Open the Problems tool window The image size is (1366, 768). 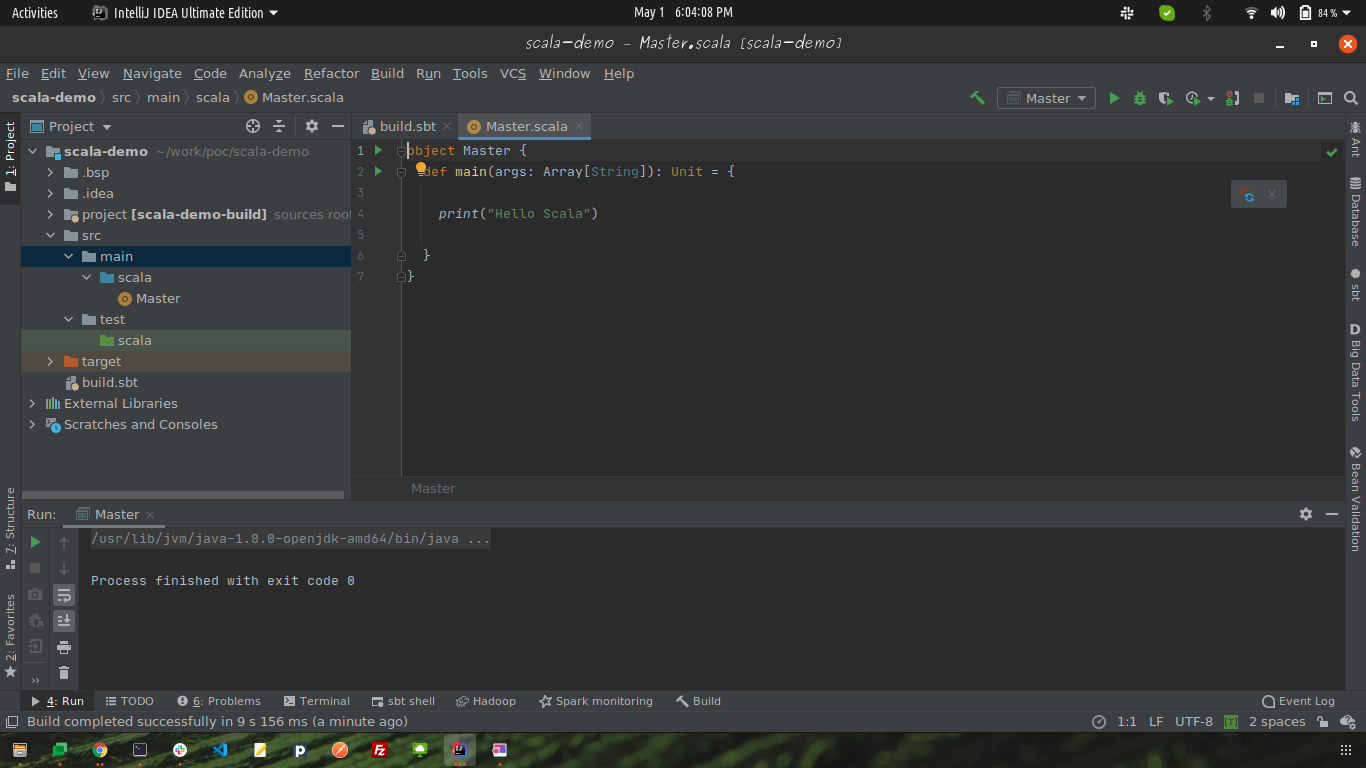click(x=219, y=701)
